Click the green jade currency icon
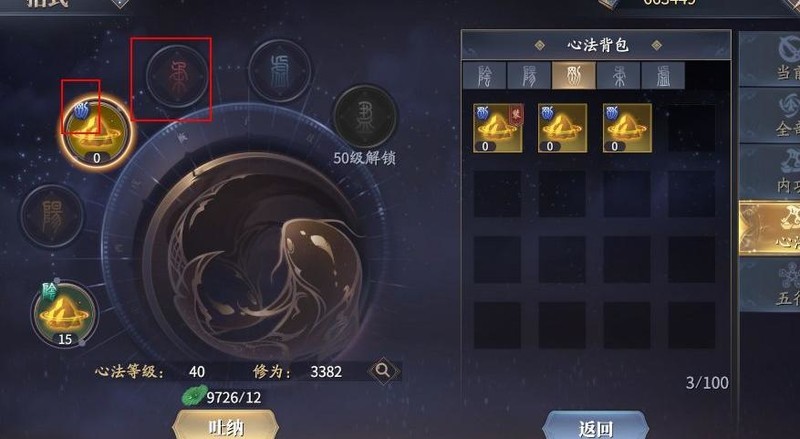The width and height of the screenshot is (800, 439). (x=194, y=396)
